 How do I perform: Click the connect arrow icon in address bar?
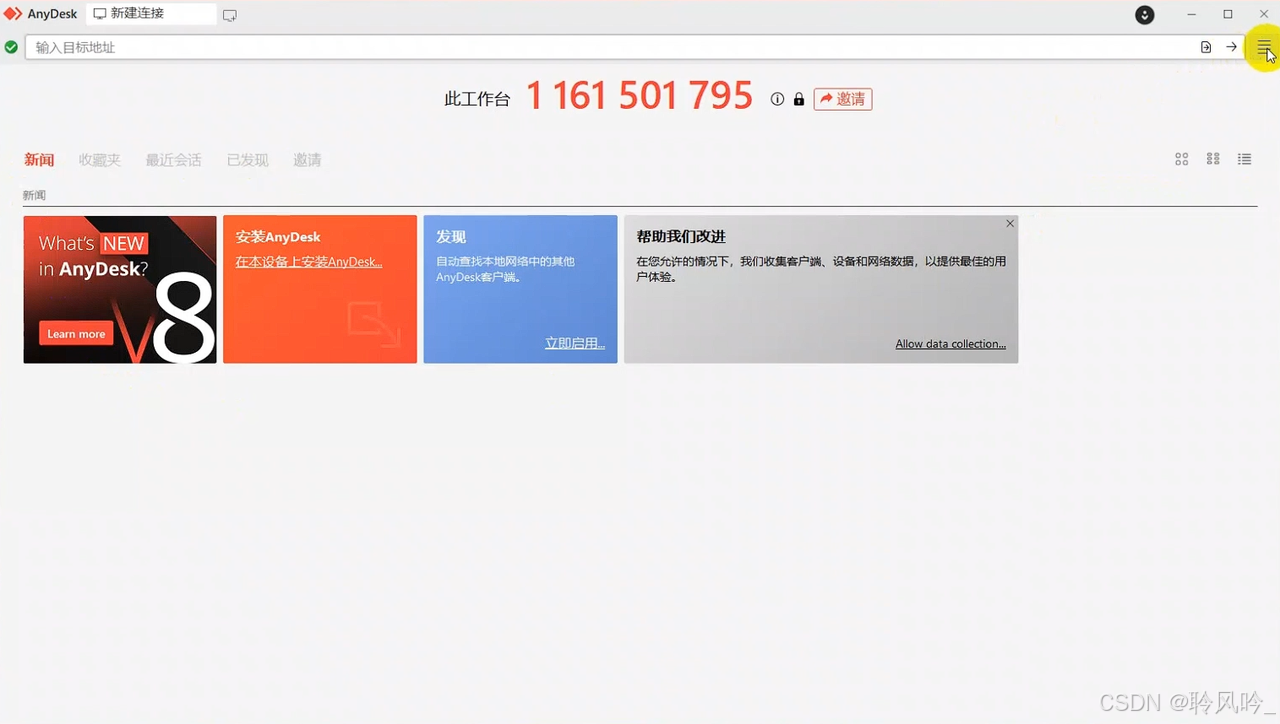coord(1231,47)
